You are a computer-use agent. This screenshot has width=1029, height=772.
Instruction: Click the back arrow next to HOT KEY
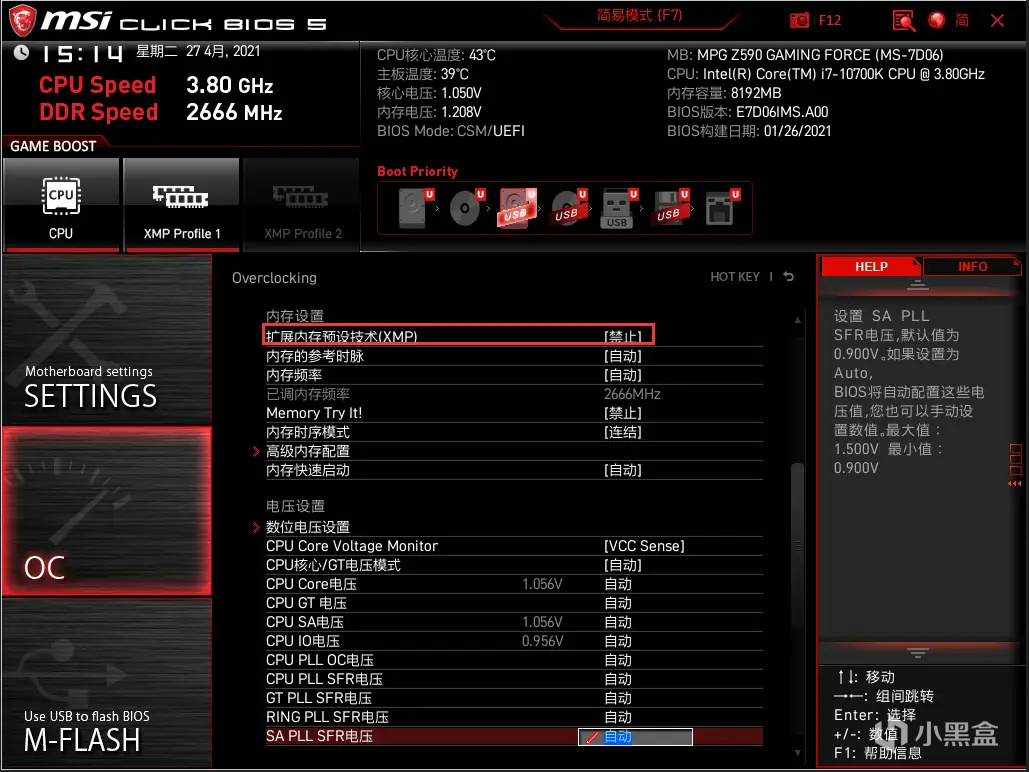tap(789, 277)
